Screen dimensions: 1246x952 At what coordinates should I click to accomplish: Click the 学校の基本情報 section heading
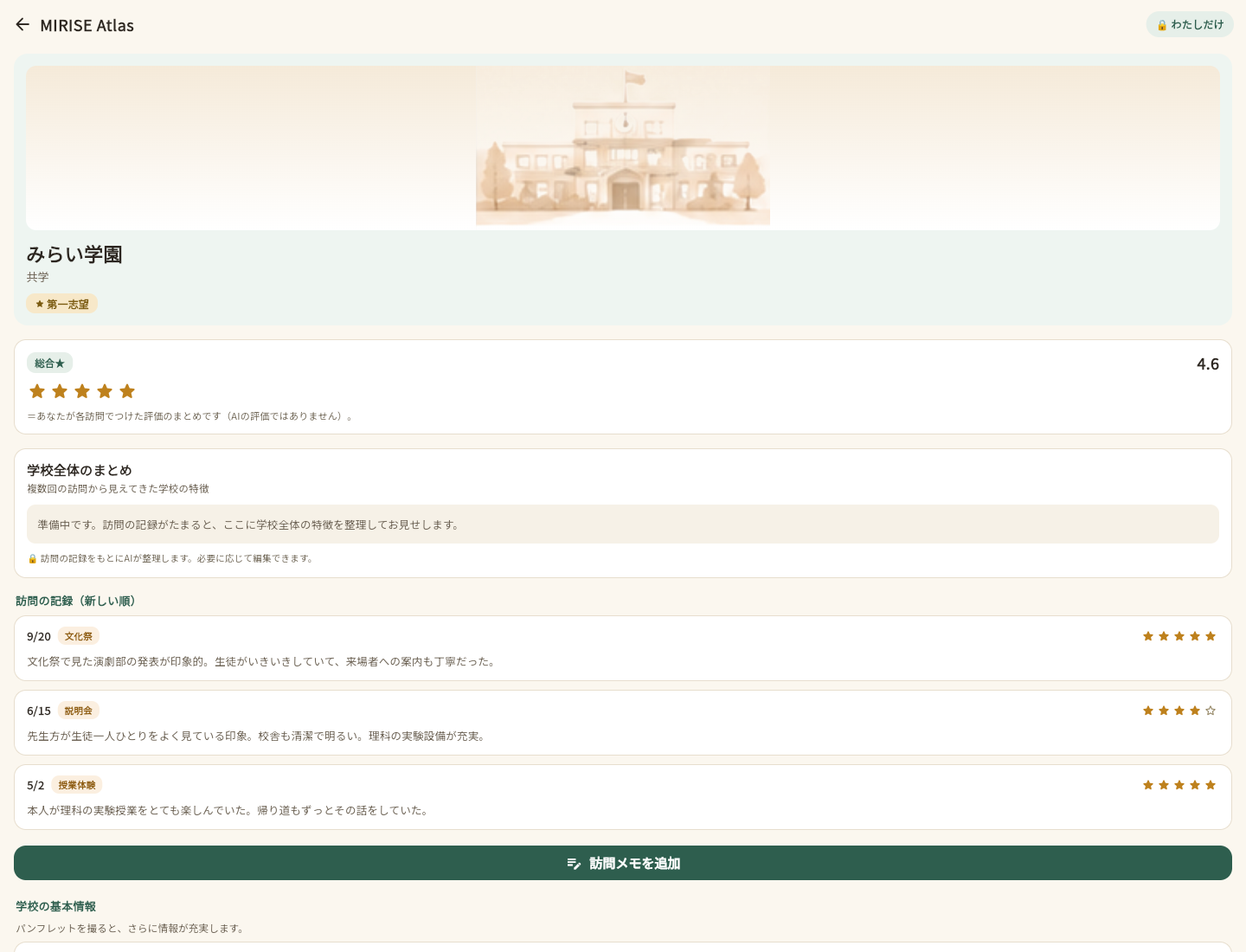click(55, 906)
